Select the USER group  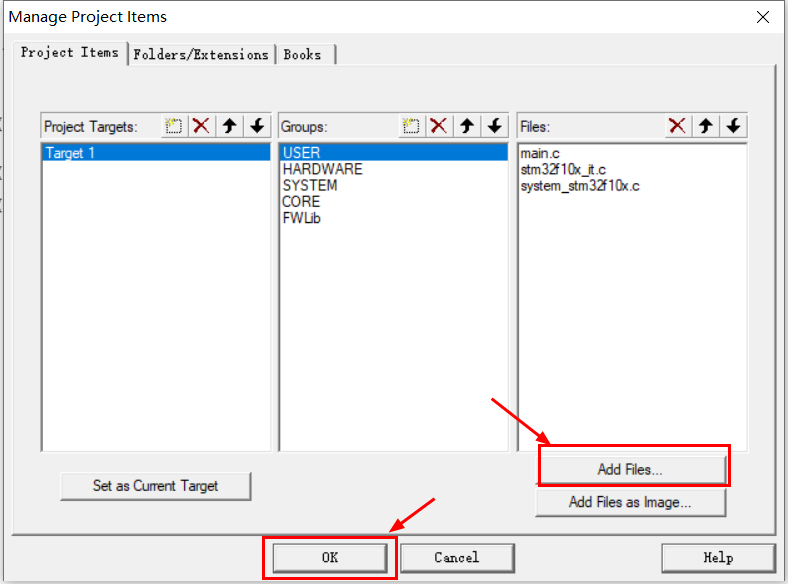coord(393,153)
